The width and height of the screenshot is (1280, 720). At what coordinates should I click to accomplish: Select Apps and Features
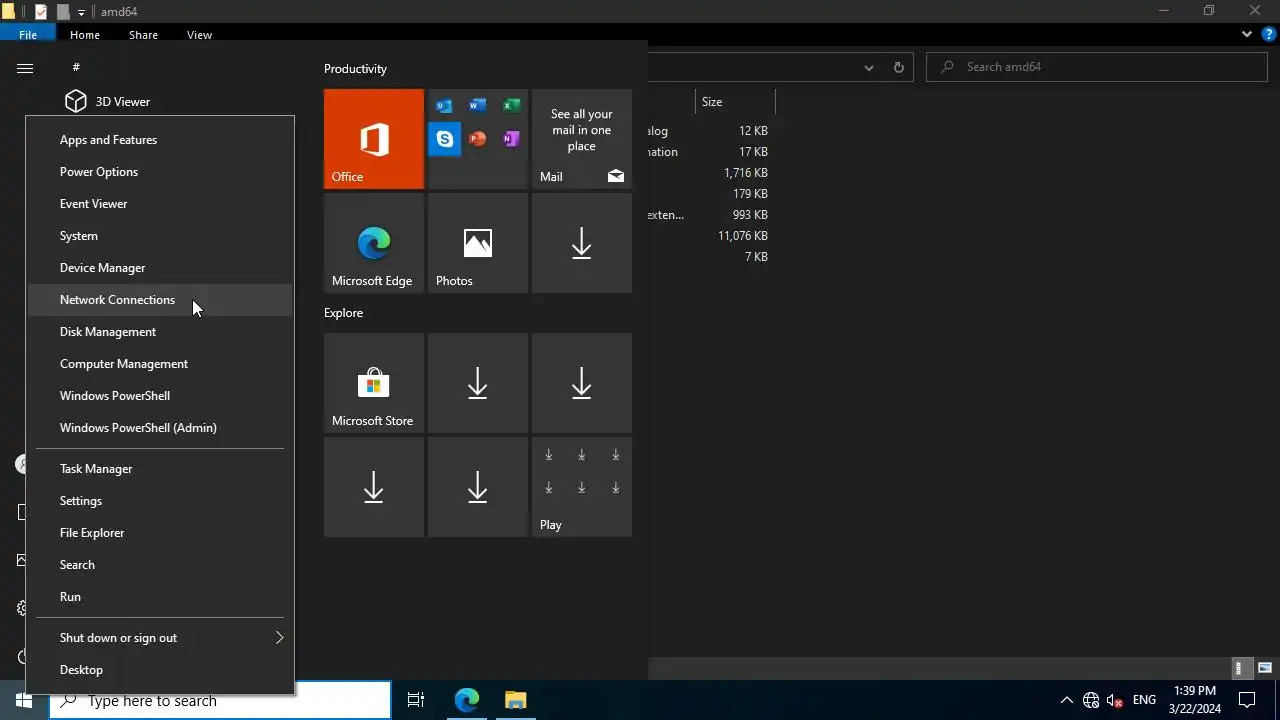click(x=160, y=140)
